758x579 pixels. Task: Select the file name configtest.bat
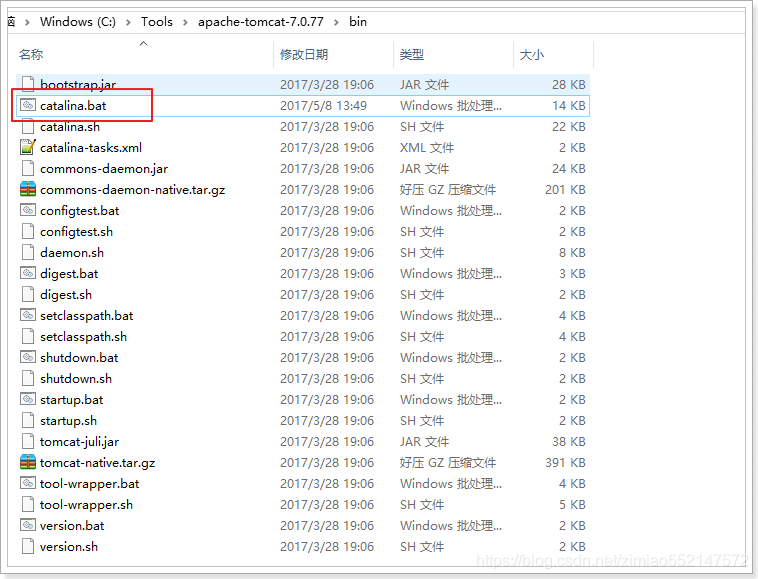(x=79, y=211)
